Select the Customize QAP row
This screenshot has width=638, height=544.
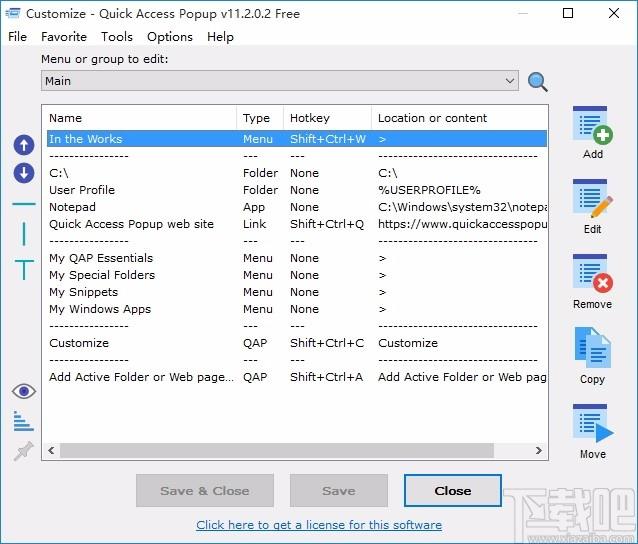click(297, 343)
